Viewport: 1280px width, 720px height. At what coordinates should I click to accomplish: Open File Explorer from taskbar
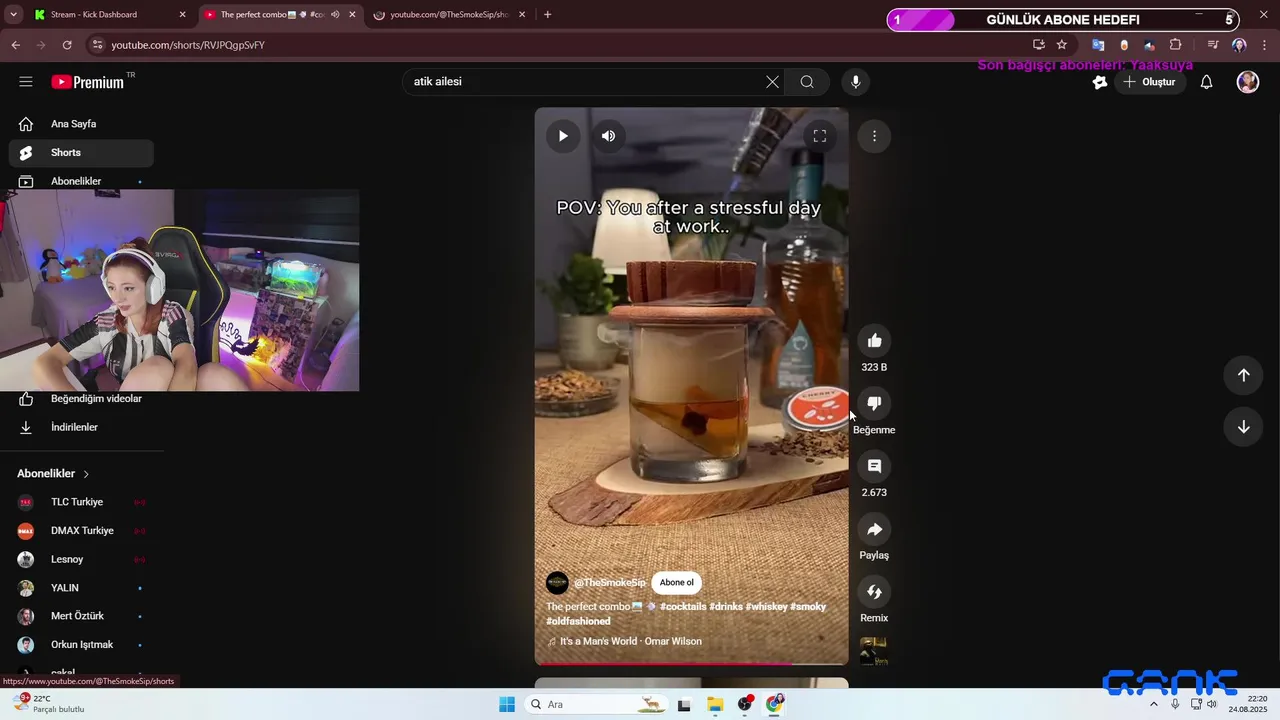point(715,704)
